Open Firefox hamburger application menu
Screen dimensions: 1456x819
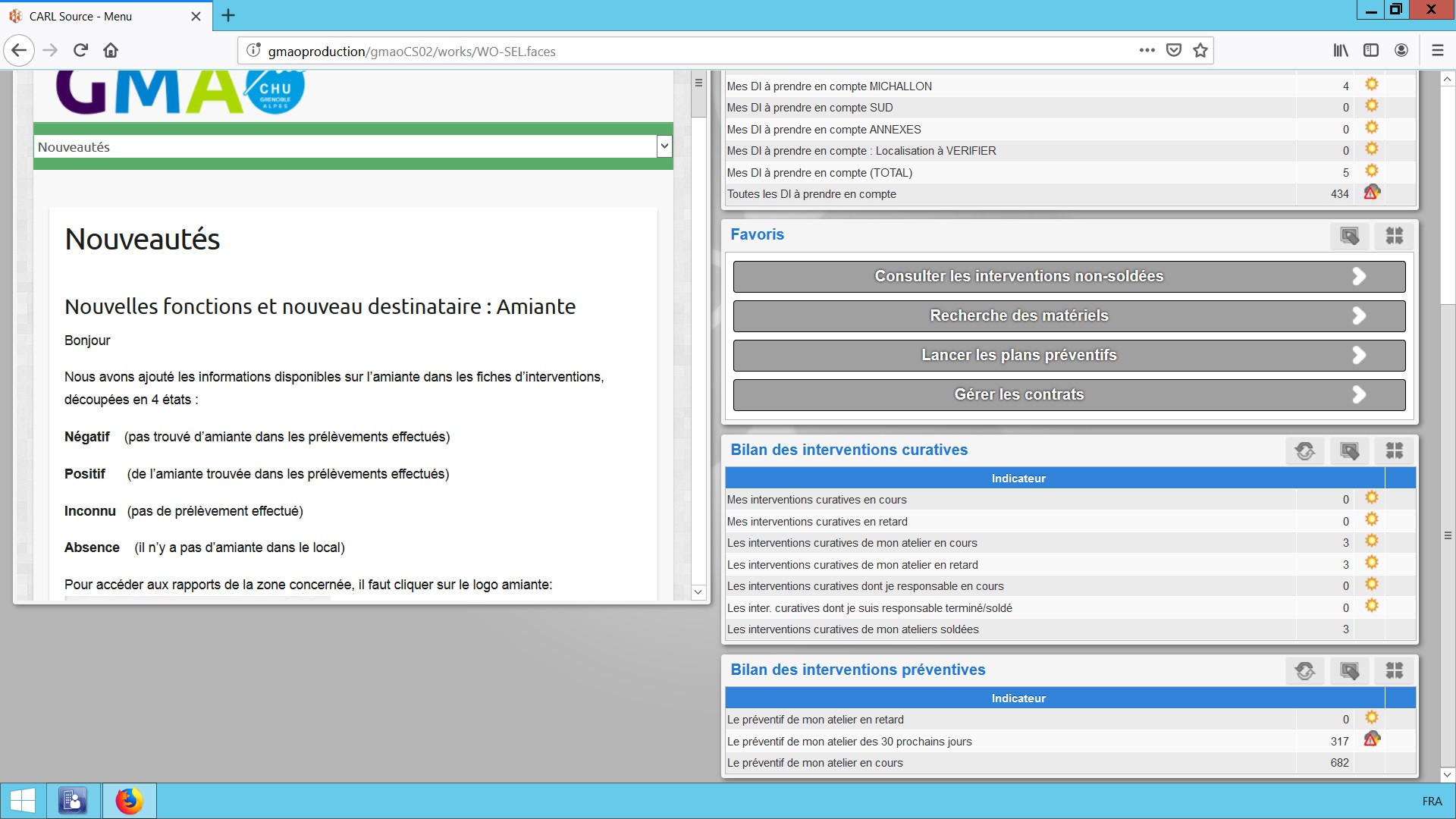[x=1437, y=51]
